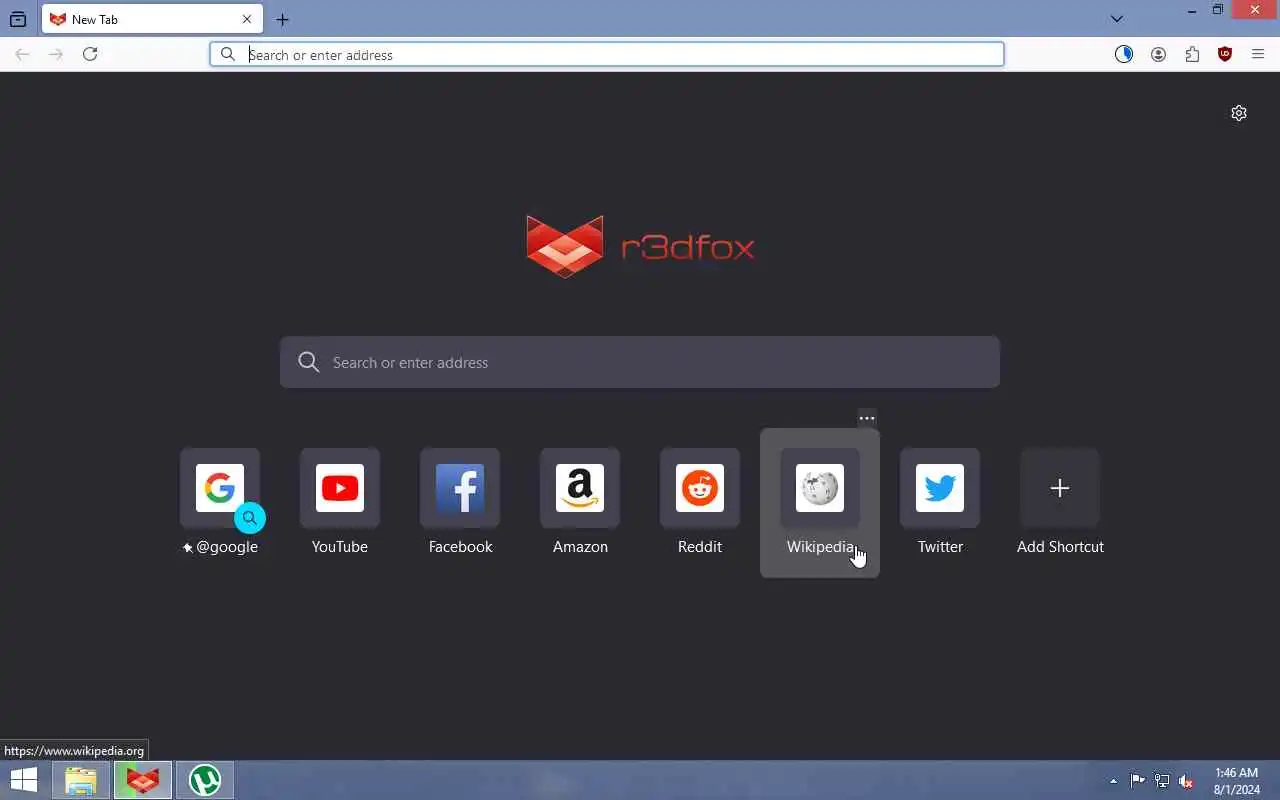Switch to r3dfox taskbar button
Screen dimensions: 1280x800
click(x=143, y=780)
